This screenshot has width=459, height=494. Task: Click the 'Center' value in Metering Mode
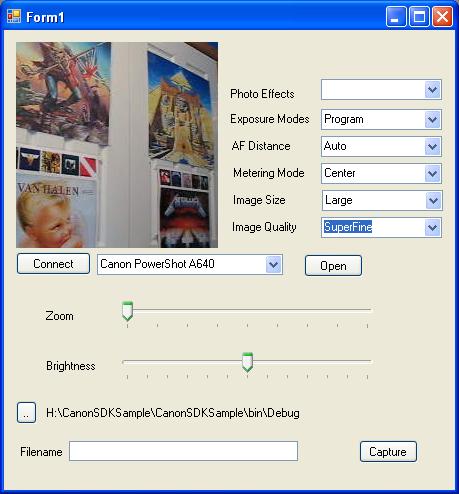coord(340,173)
